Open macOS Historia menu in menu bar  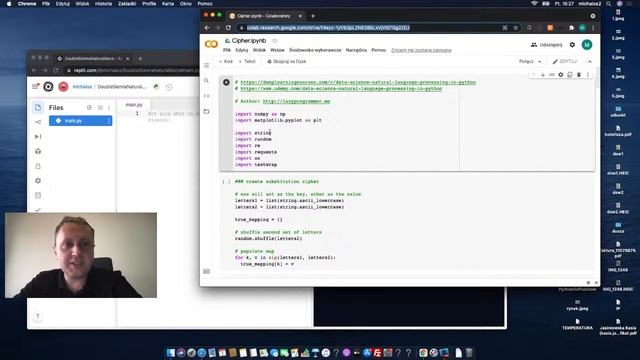tap(103, 4)
